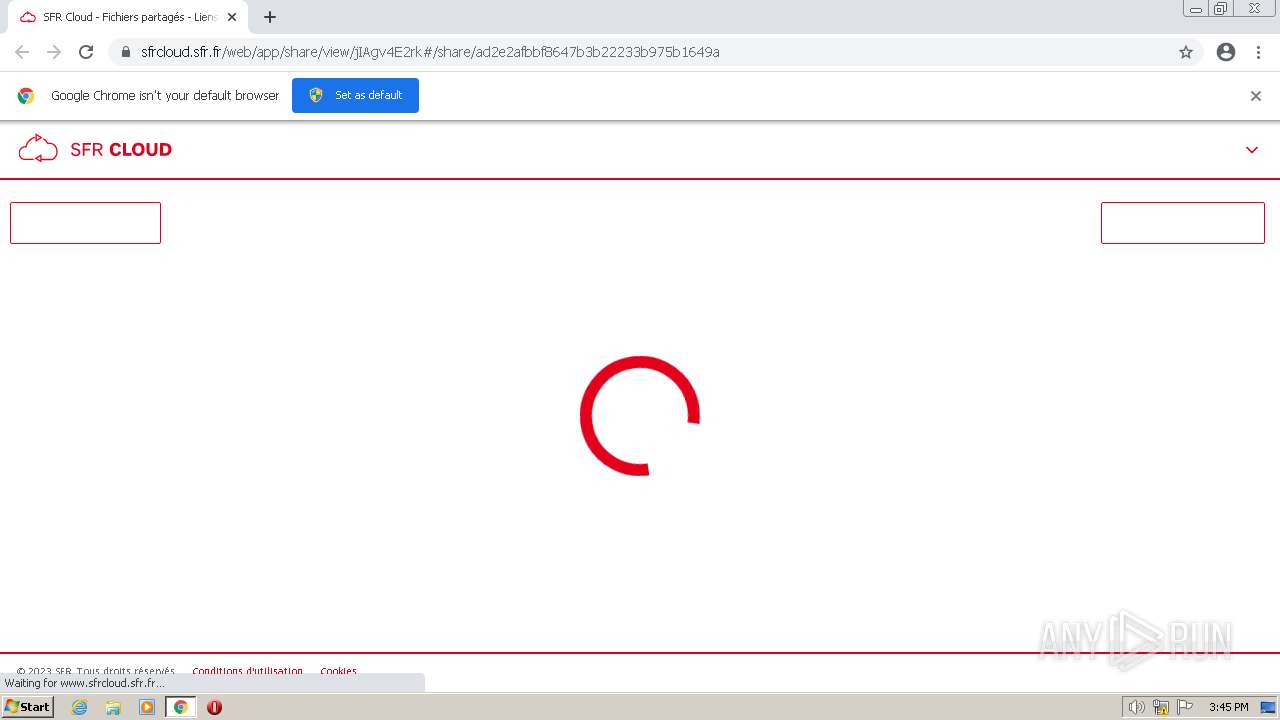Image resolution: width=1280 pixels, height=720 pixels.
Task: Click the red shield taskbar icon
Action: 214,707
